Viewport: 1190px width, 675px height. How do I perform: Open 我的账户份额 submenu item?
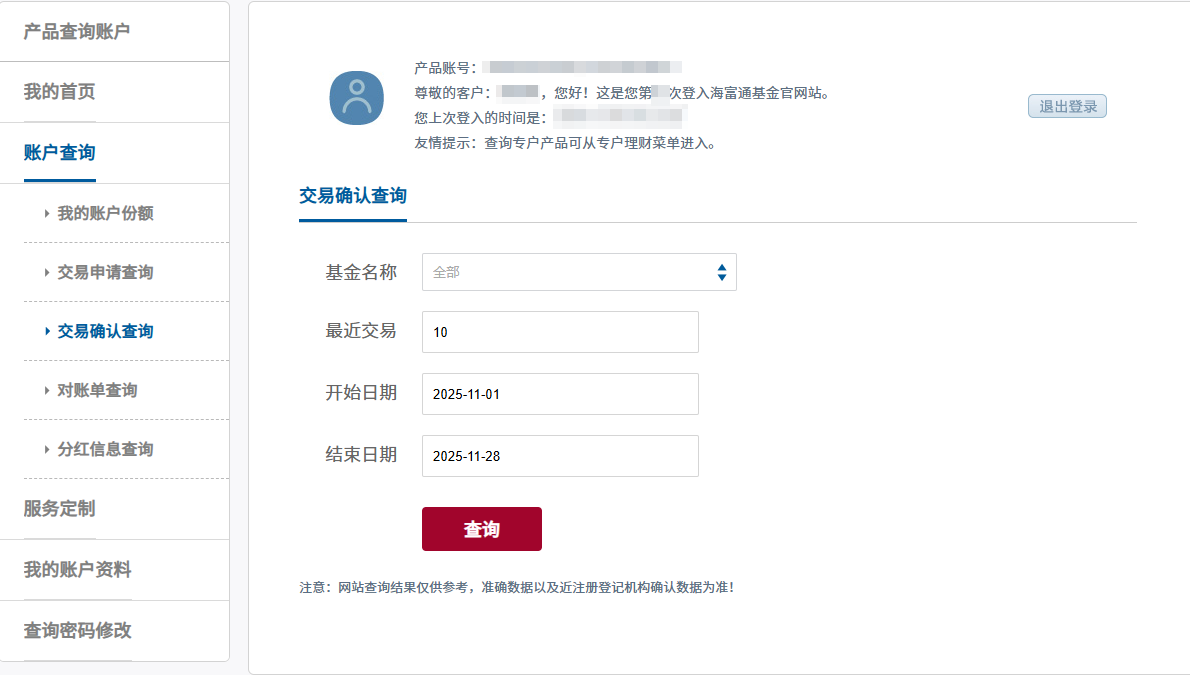(x=105, y=213)
